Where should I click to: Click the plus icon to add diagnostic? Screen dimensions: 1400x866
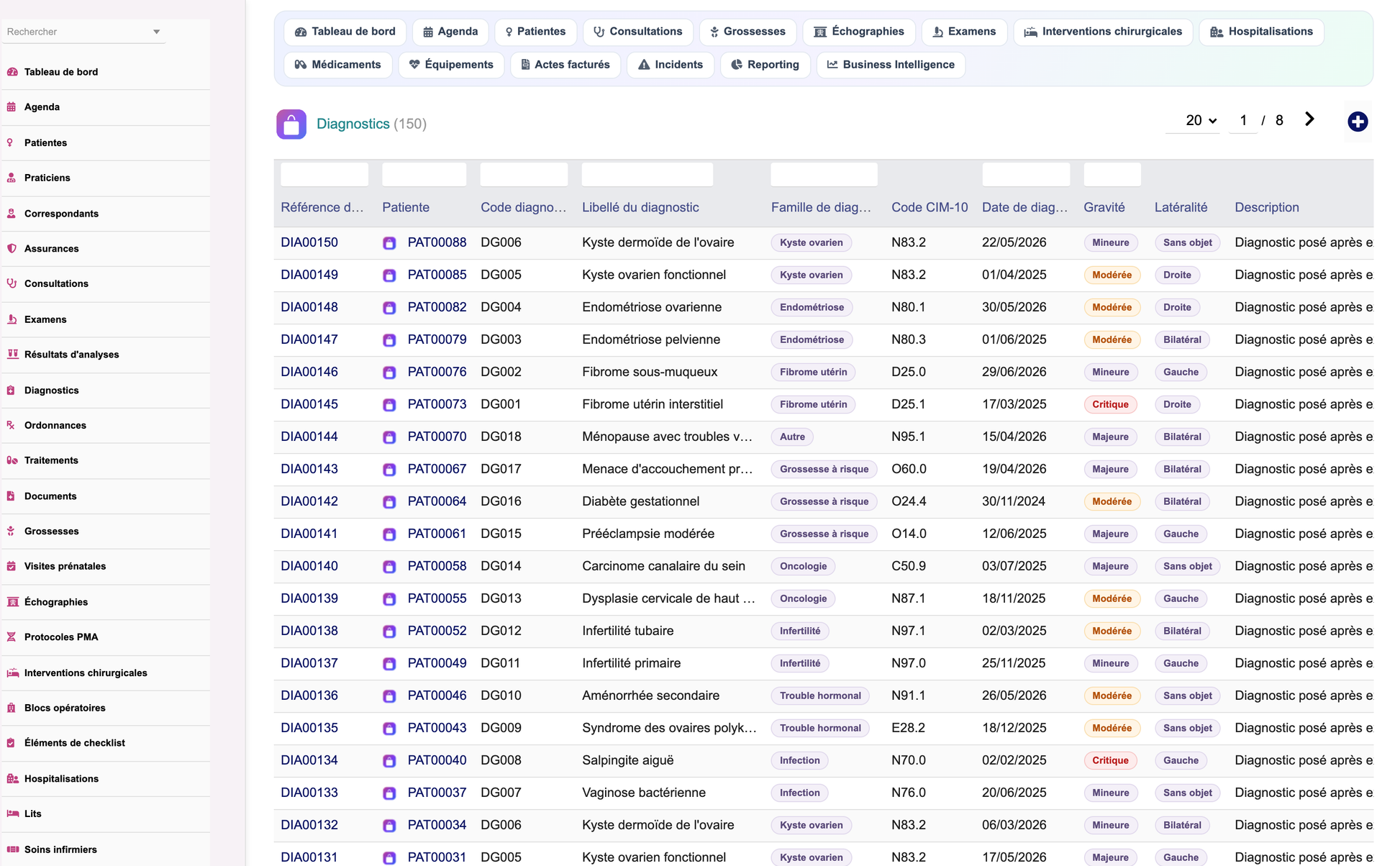(x=1358, y=122)
